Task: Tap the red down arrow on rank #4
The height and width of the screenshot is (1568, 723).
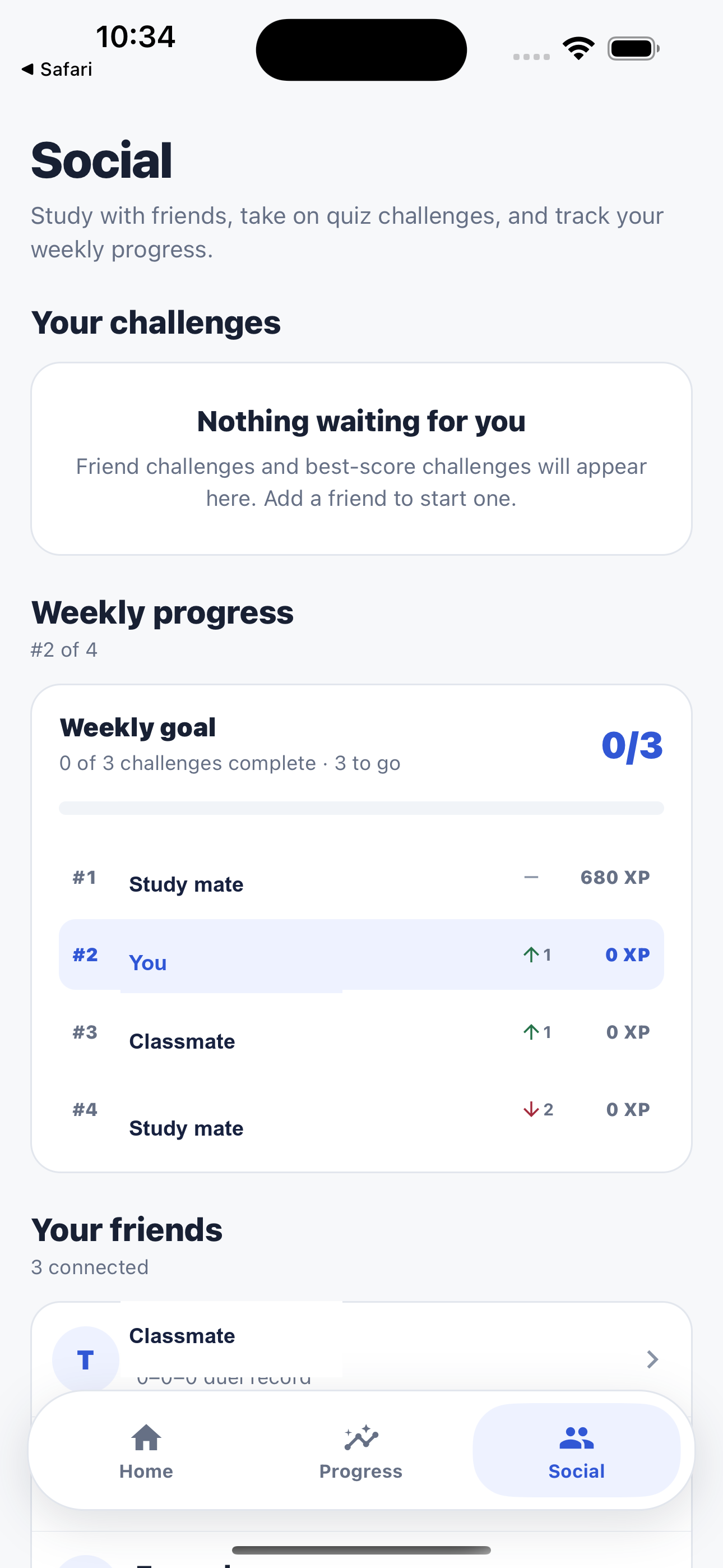Action: [x=531, y=1109]
